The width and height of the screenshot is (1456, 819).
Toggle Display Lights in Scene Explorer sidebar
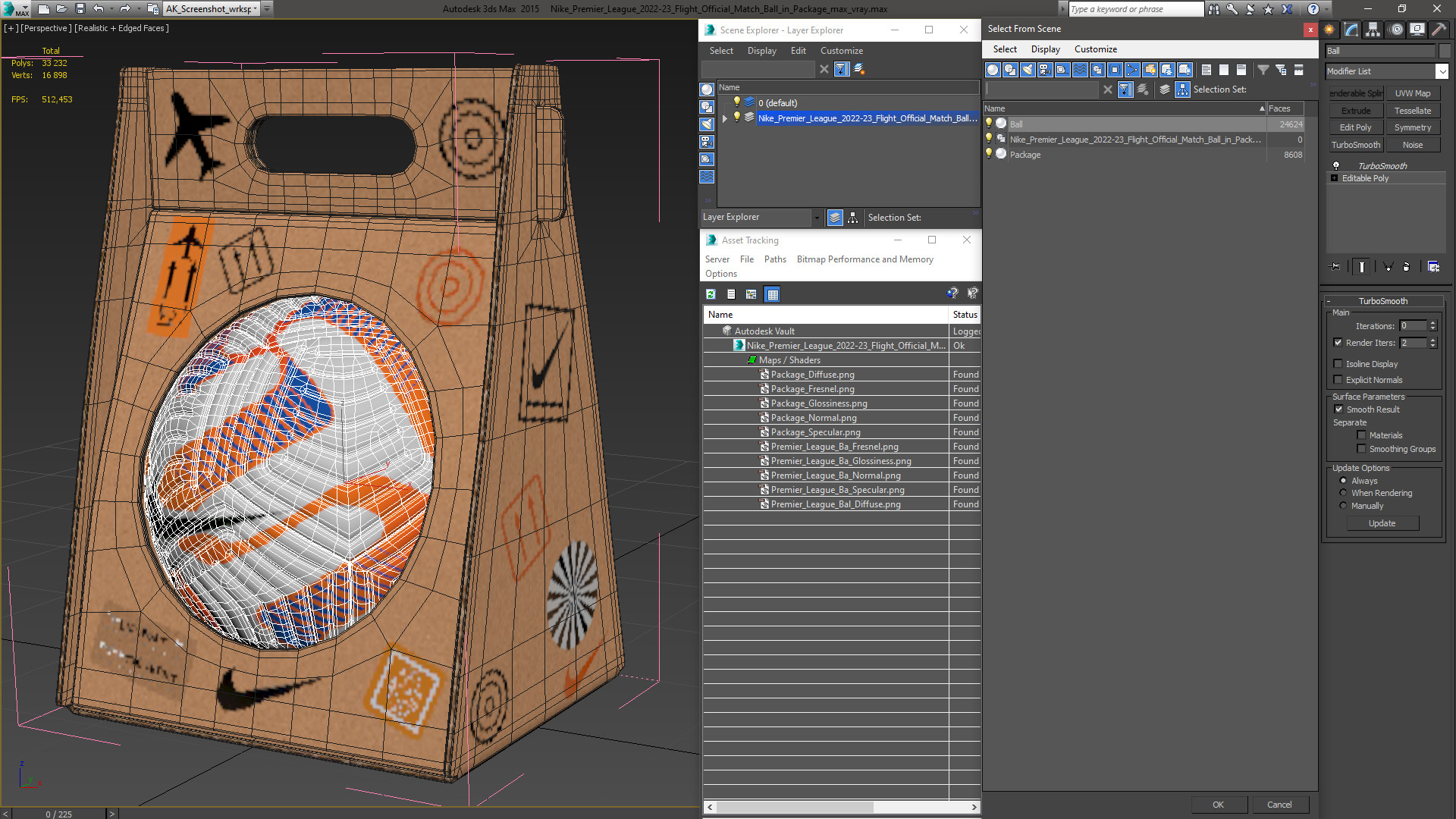[x=707, y=124]
